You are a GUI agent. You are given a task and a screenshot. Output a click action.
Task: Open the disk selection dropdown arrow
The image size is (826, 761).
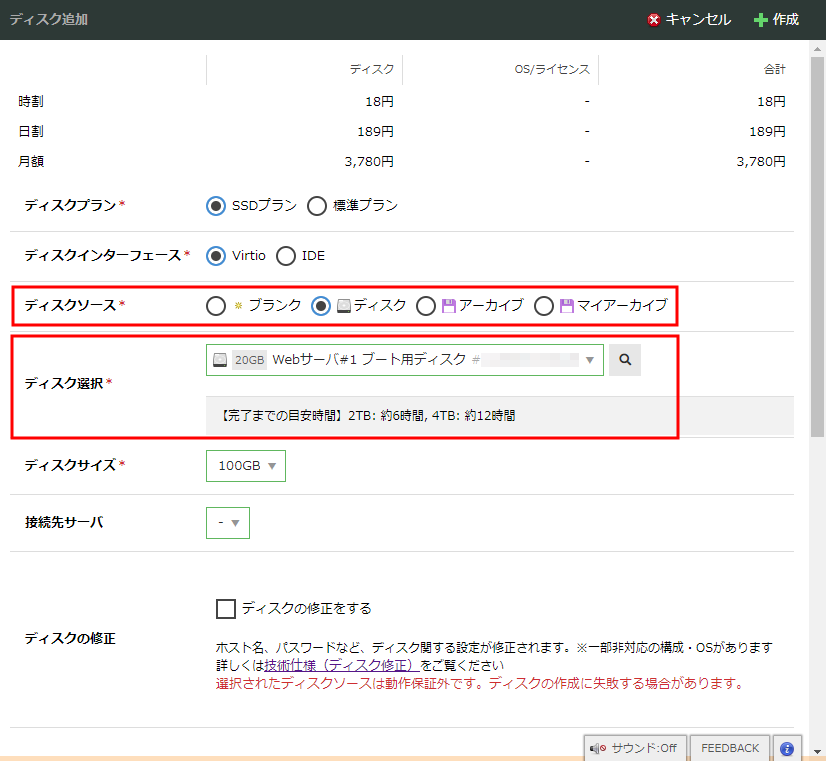[590, 360]
